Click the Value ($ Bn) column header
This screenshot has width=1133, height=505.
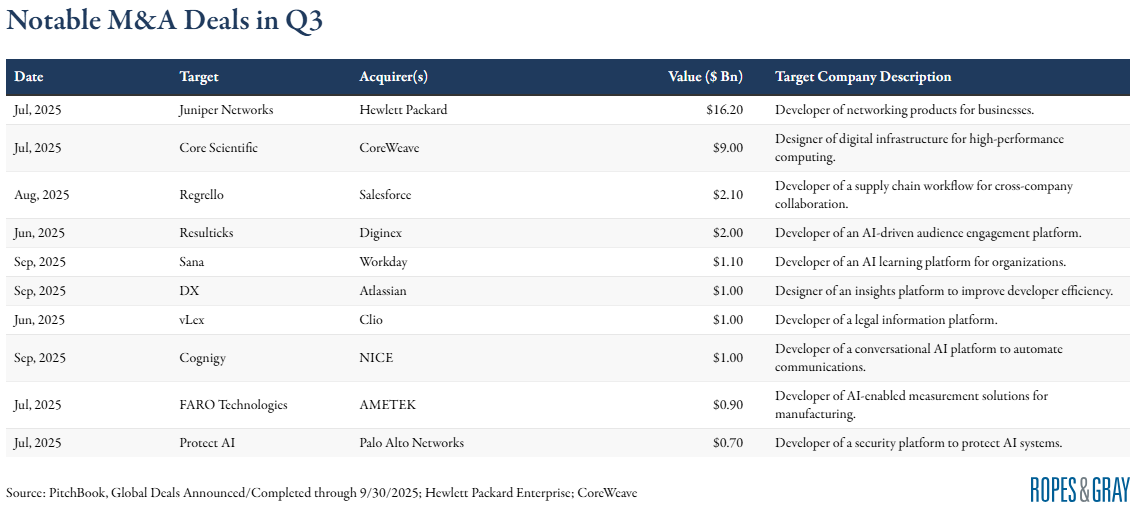[705, 76]
